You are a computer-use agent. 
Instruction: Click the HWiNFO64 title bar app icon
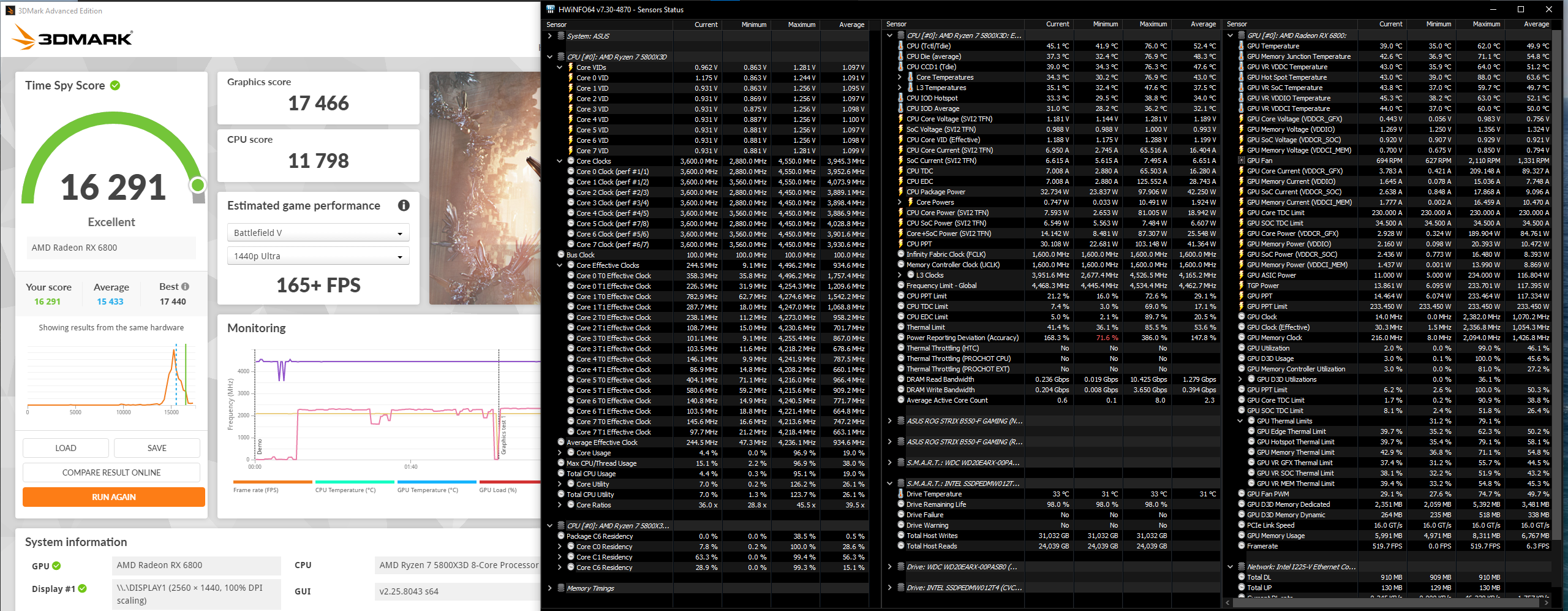pos(550,10)
